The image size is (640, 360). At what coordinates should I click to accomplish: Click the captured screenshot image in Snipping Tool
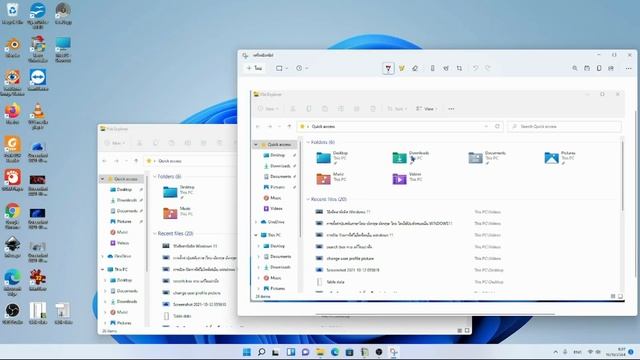tap(437, 196)
